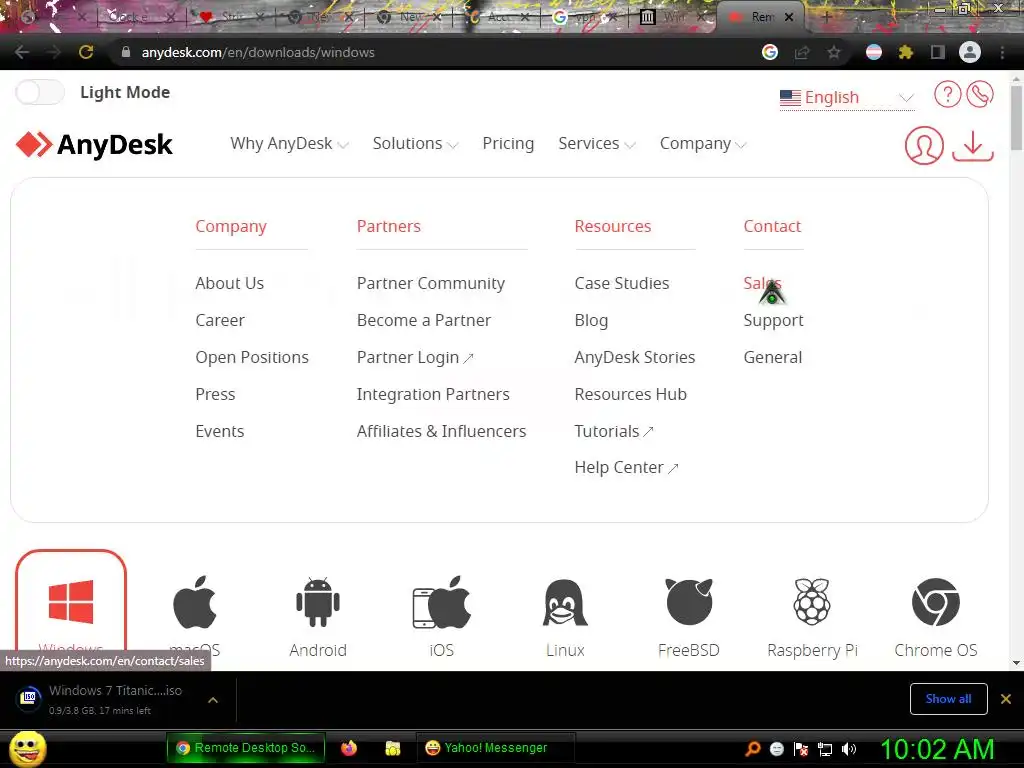Screen dimensions: 1024x768
Task: Open the Career link
Action: point(219,321)
